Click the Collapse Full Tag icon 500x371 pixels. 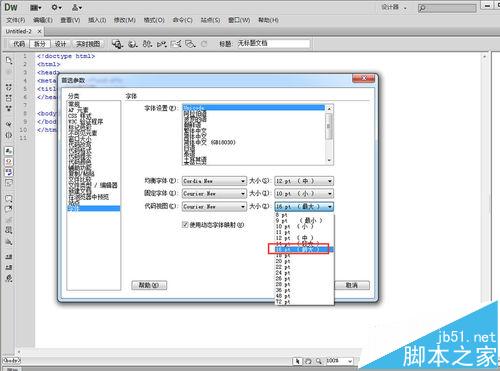[9, 87]
